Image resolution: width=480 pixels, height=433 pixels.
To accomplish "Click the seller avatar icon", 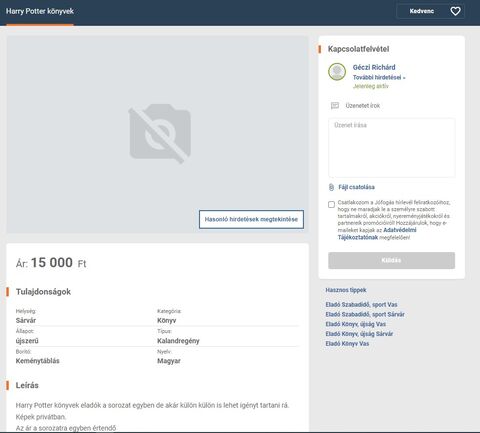I will pos(337,72).
